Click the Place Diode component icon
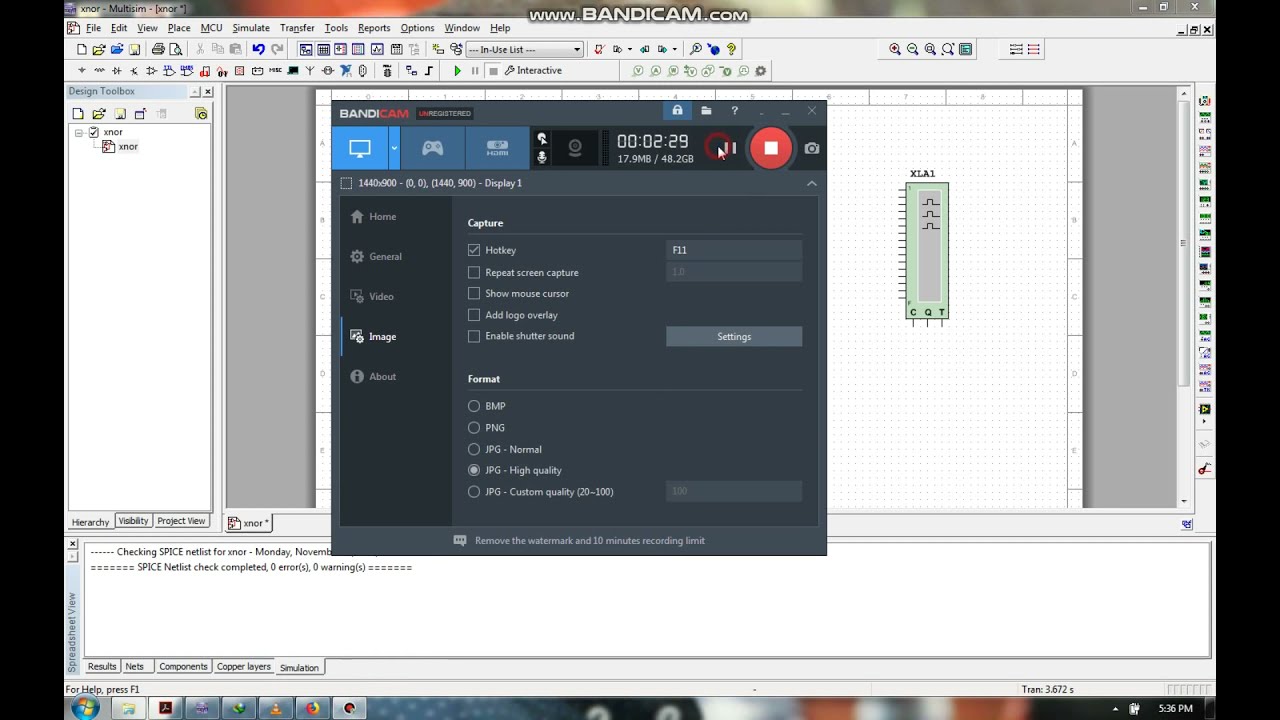Screen dimensions: 1280x720 pos(117,71)
